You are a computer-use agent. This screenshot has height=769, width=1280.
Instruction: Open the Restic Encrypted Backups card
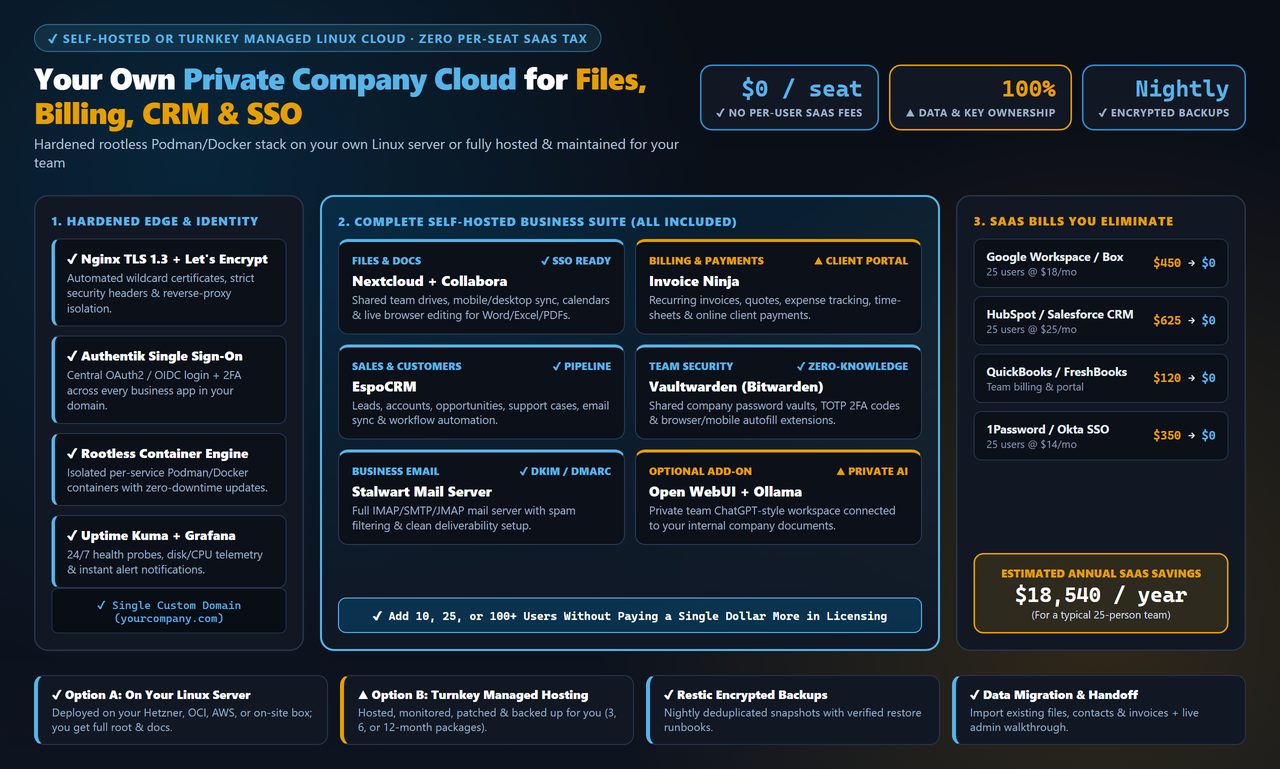coord(793,710)
